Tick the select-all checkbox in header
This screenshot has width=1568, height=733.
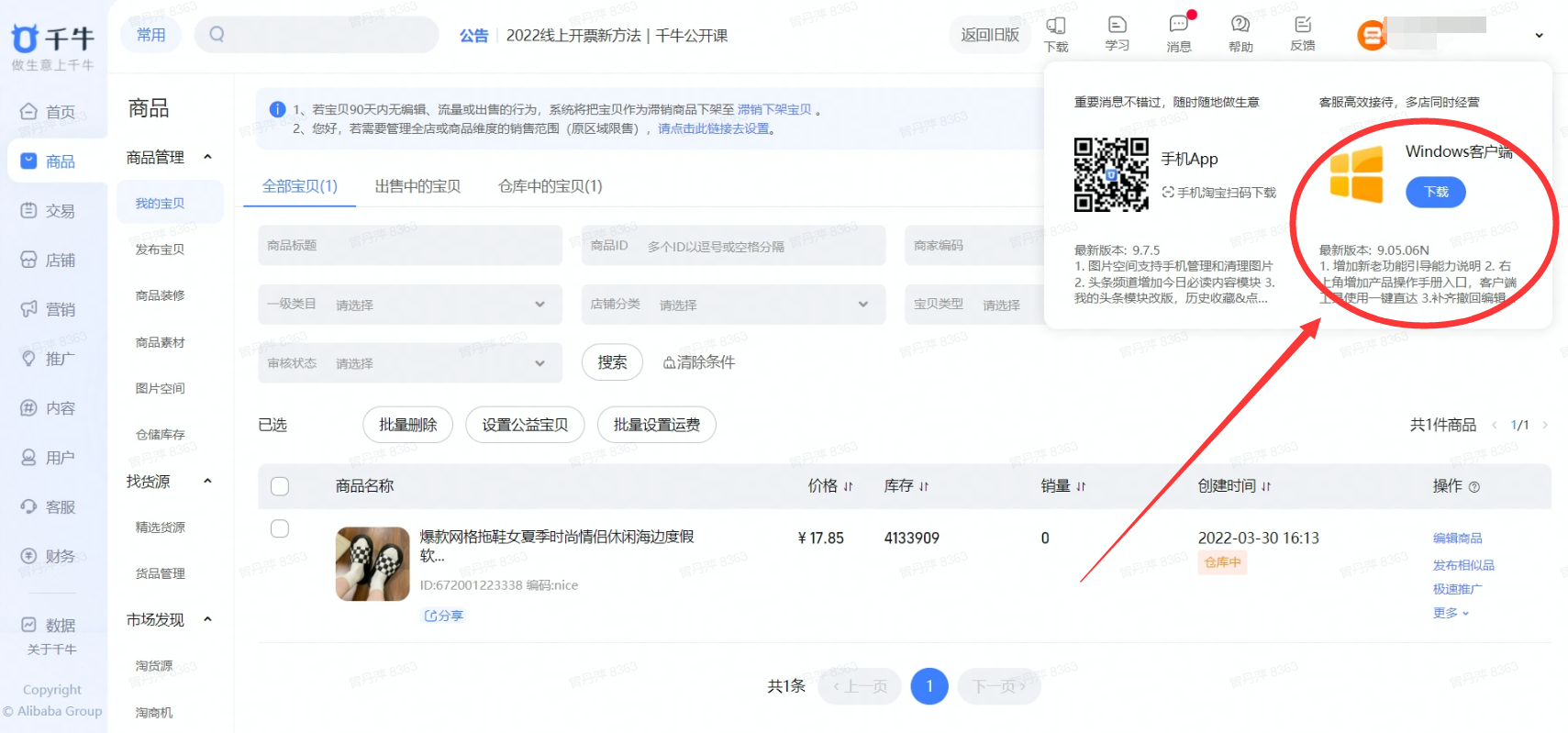(280, 486)
